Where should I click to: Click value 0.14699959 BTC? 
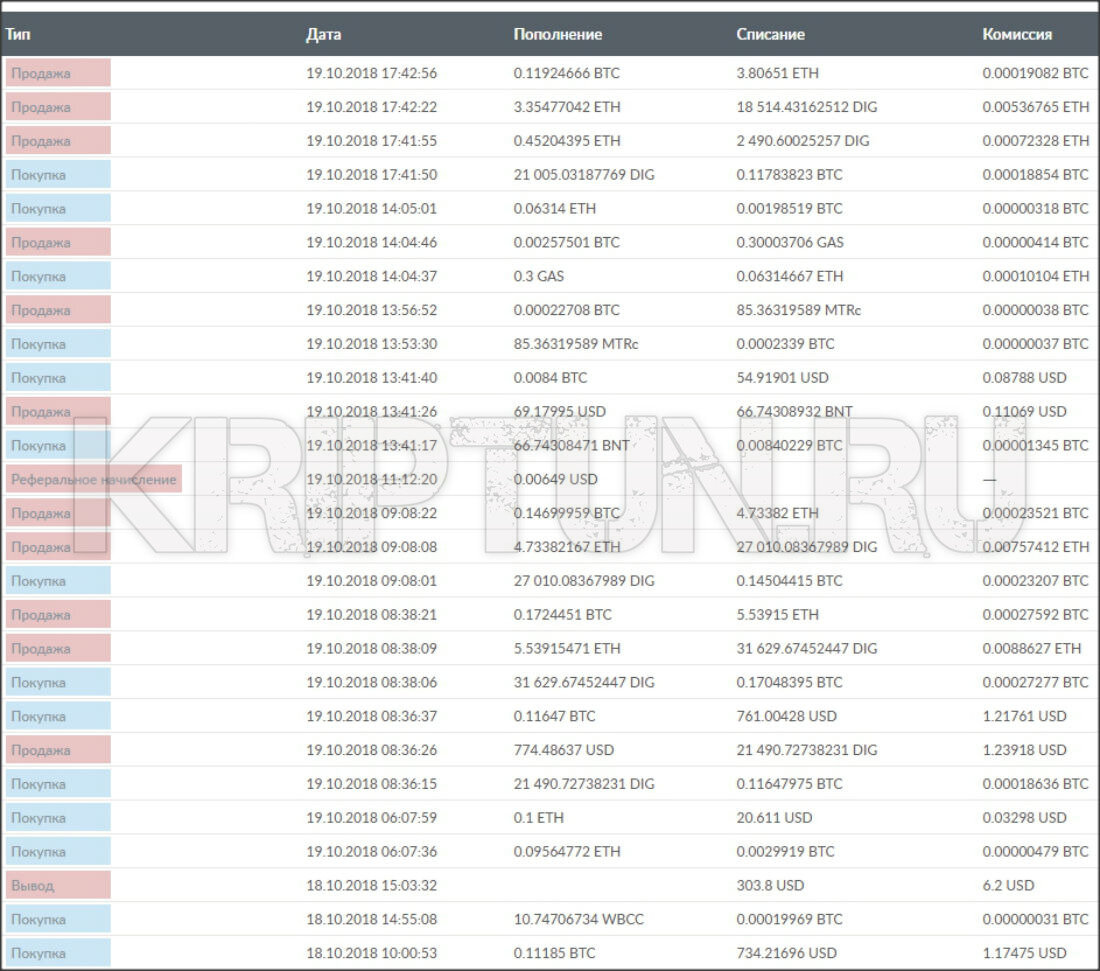(567, 513)
